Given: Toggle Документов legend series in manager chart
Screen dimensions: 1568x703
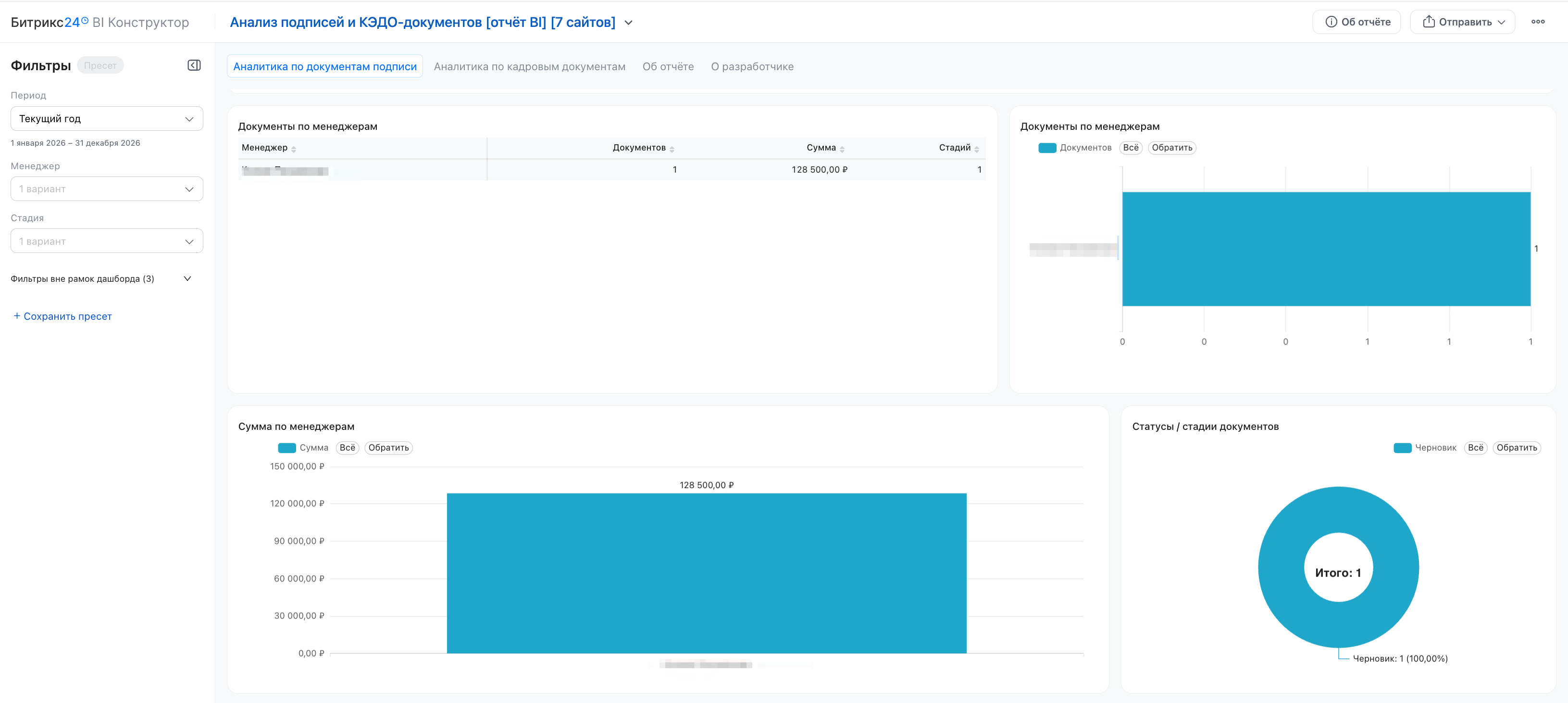Looking at the screenshot, I should [x=1075, y=148].
